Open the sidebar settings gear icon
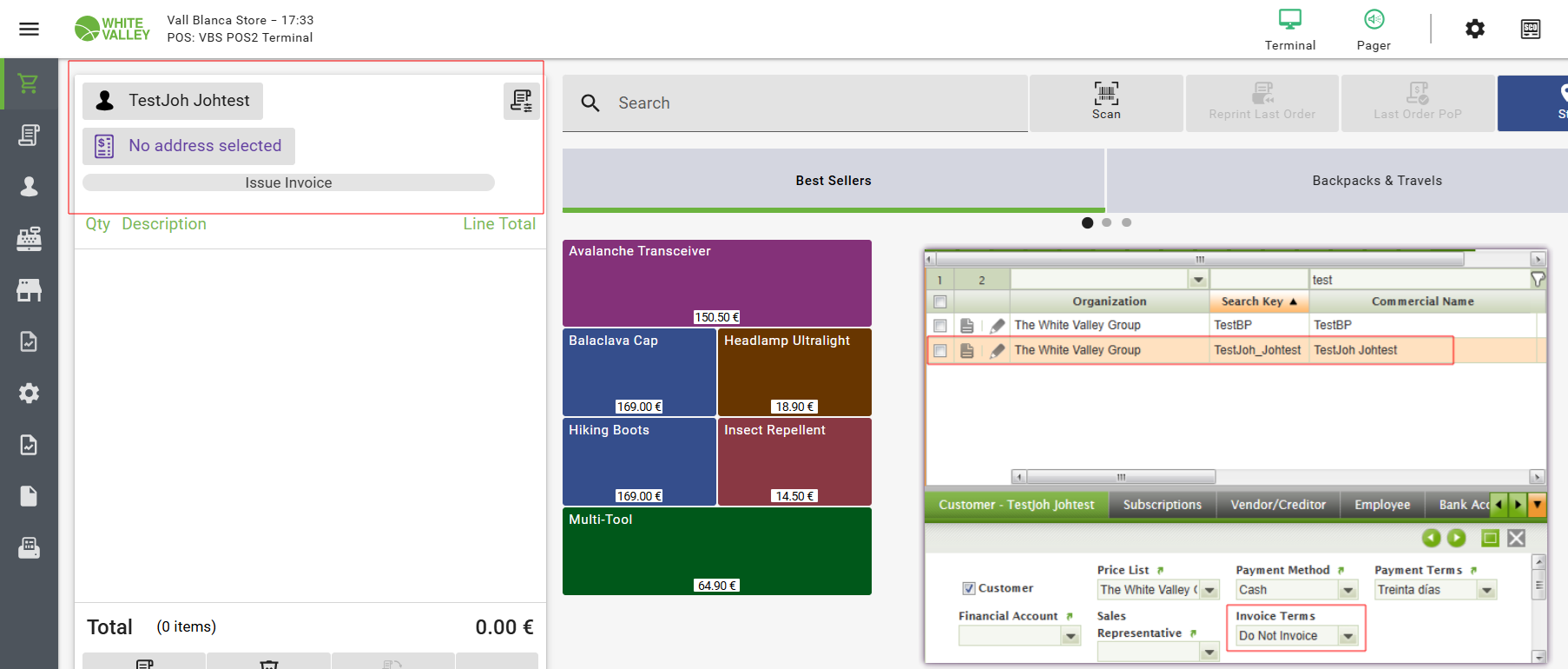The width and height of the screenshot is (1568, 669). point(29,393)
